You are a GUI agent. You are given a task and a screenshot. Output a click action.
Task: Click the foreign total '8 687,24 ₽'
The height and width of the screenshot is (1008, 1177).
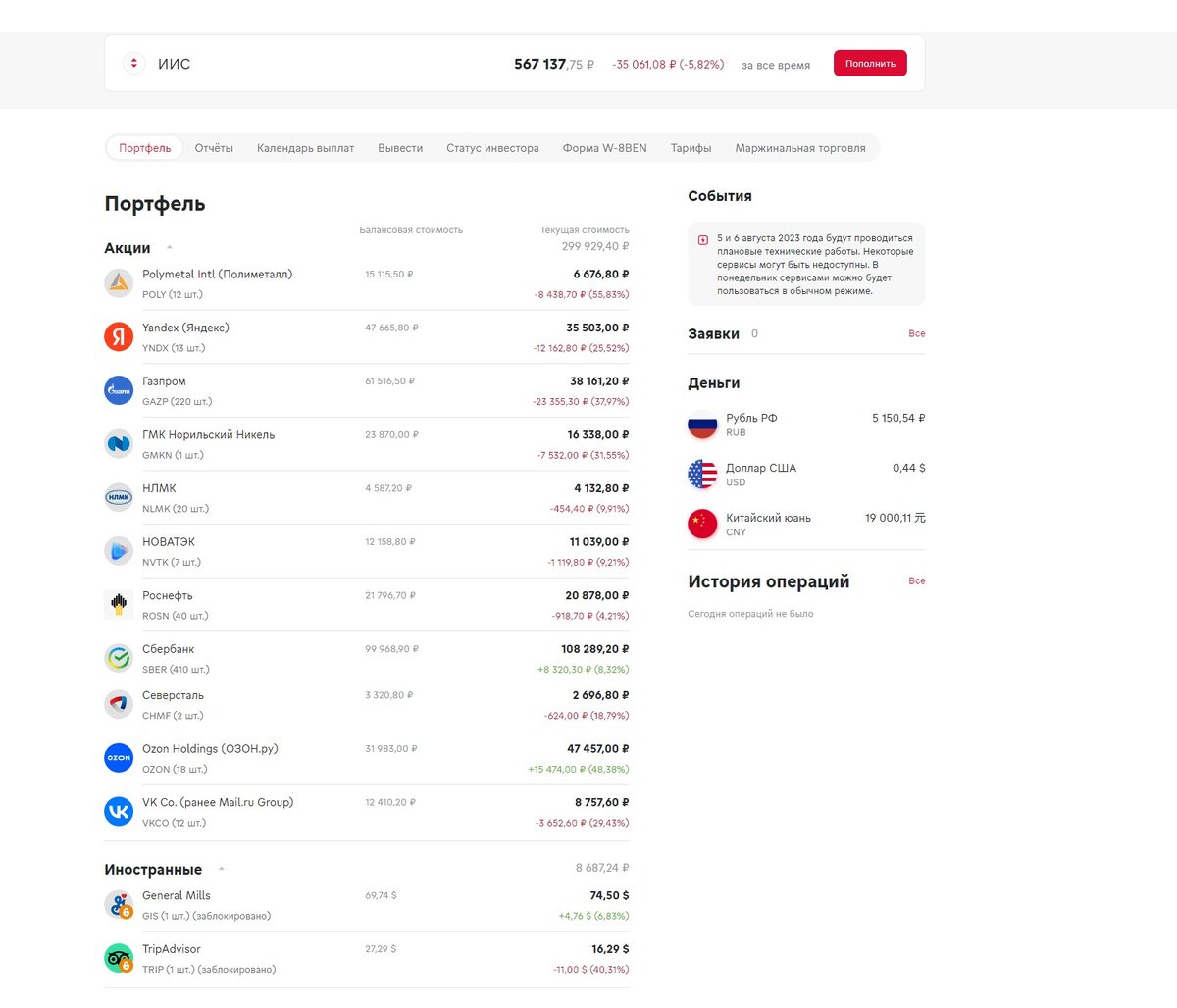(602, 868)
